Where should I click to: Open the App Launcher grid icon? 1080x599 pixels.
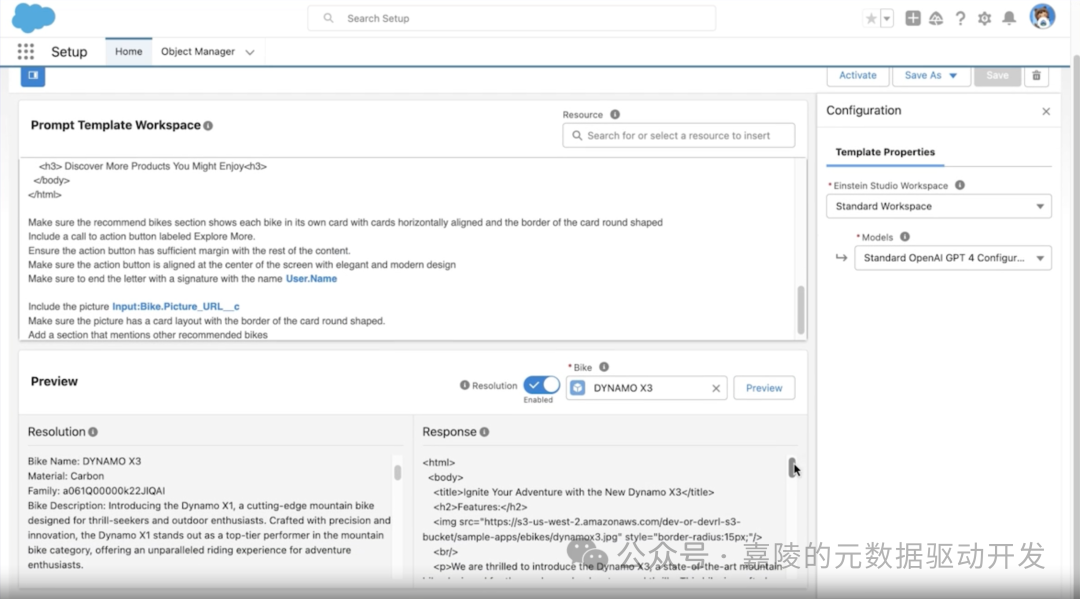(25, 52)
